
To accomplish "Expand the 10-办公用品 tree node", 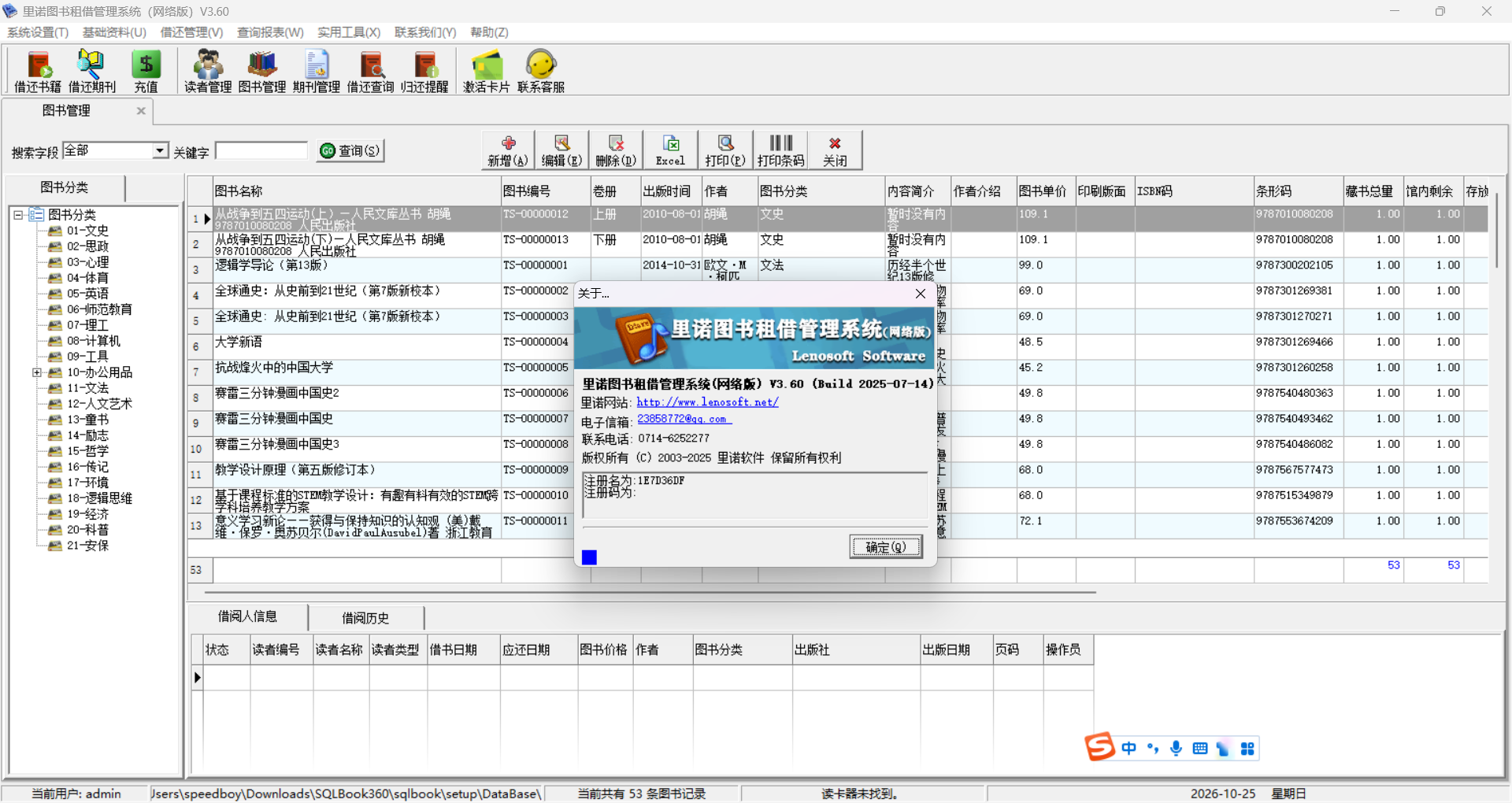I will [36, 372].
